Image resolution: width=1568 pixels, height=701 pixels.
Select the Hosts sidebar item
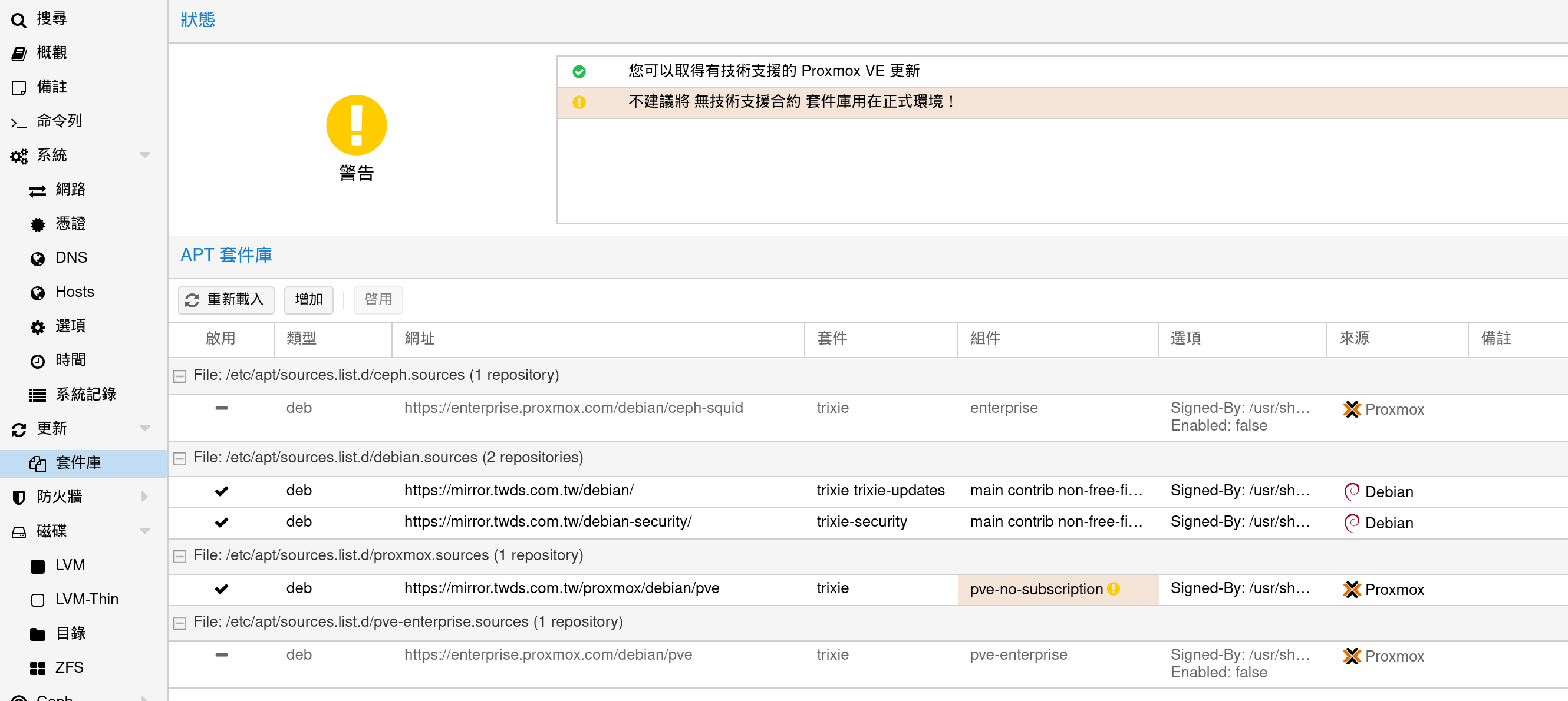84,292
